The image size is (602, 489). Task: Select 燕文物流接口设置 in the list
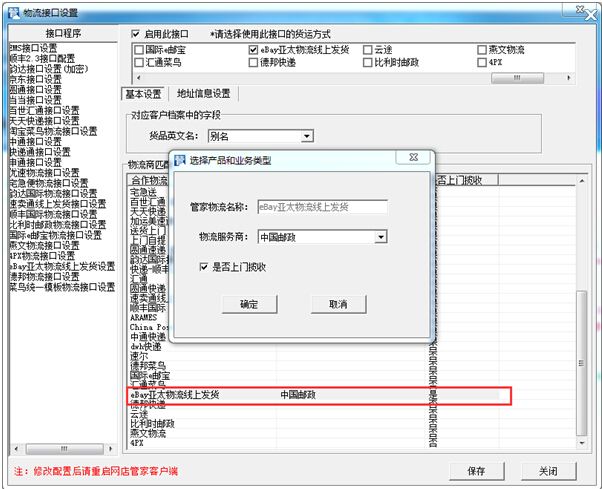[45, 245]
